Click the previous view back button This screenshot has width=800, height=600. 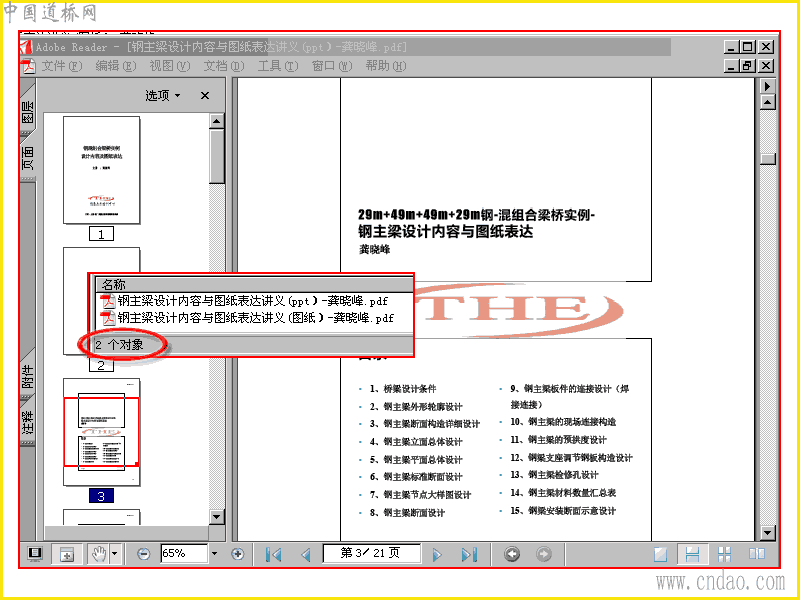[x=512, y=554]
